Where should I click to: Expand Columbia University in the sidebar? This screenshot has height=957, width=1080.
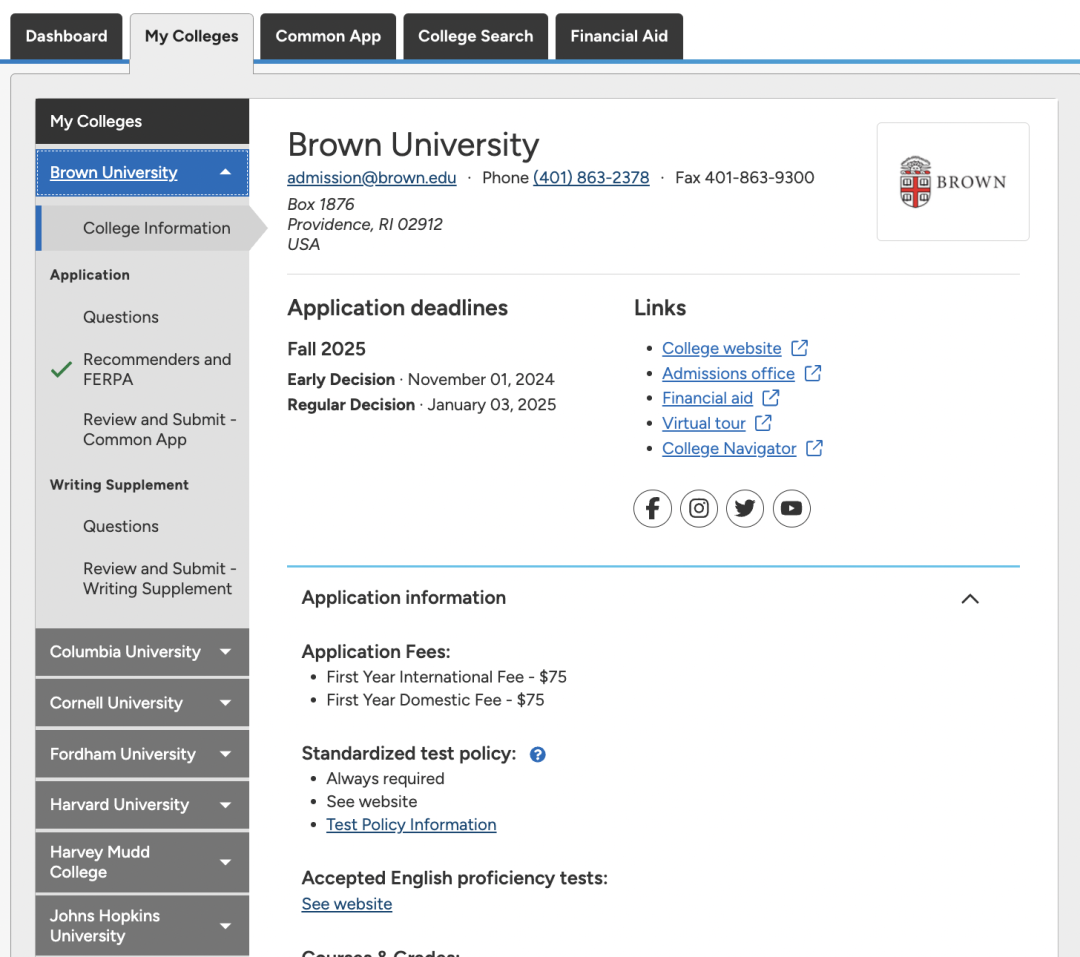225,652
